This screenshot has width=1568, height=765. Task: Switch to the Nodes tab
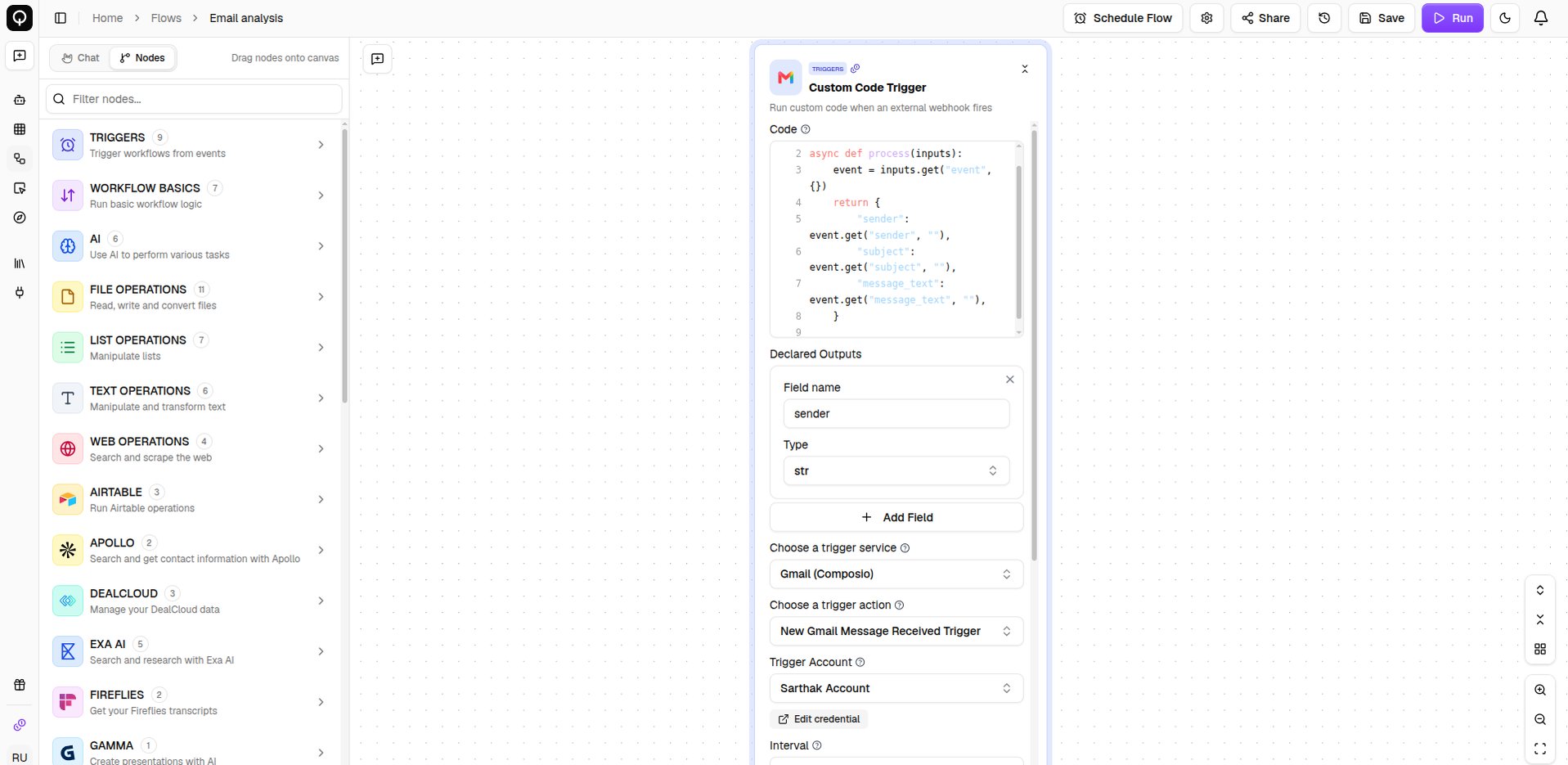pos(142,58)
